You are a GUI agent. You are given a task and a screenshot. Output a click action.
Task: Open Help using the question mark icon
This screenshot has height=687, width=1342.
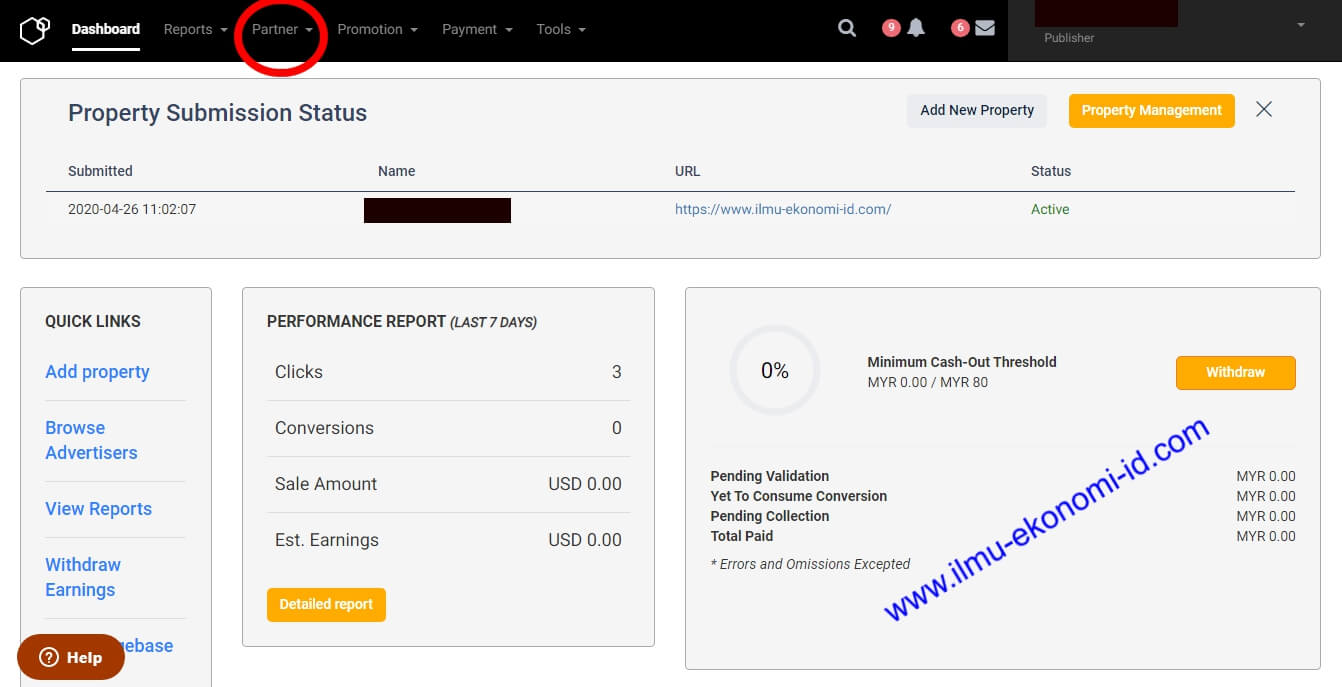pyautogui.click(x=47, y=657)
